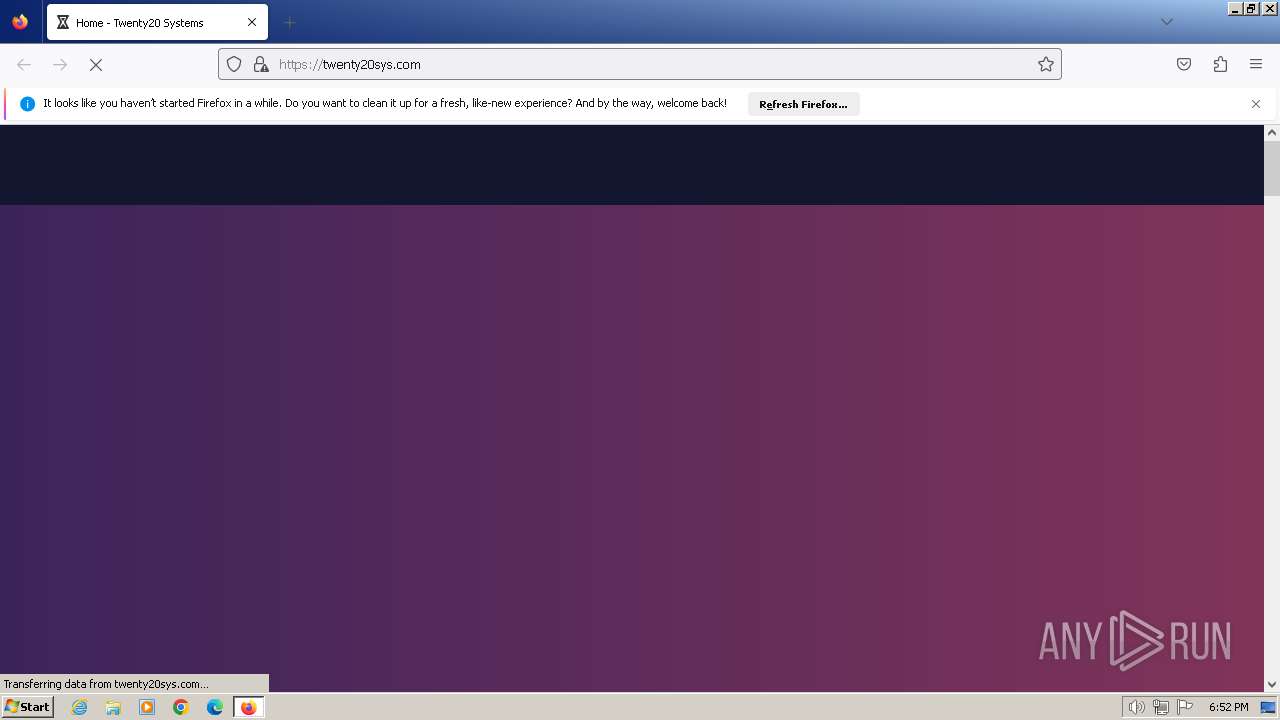Click the vertical scrollbar thumb

1272,168
